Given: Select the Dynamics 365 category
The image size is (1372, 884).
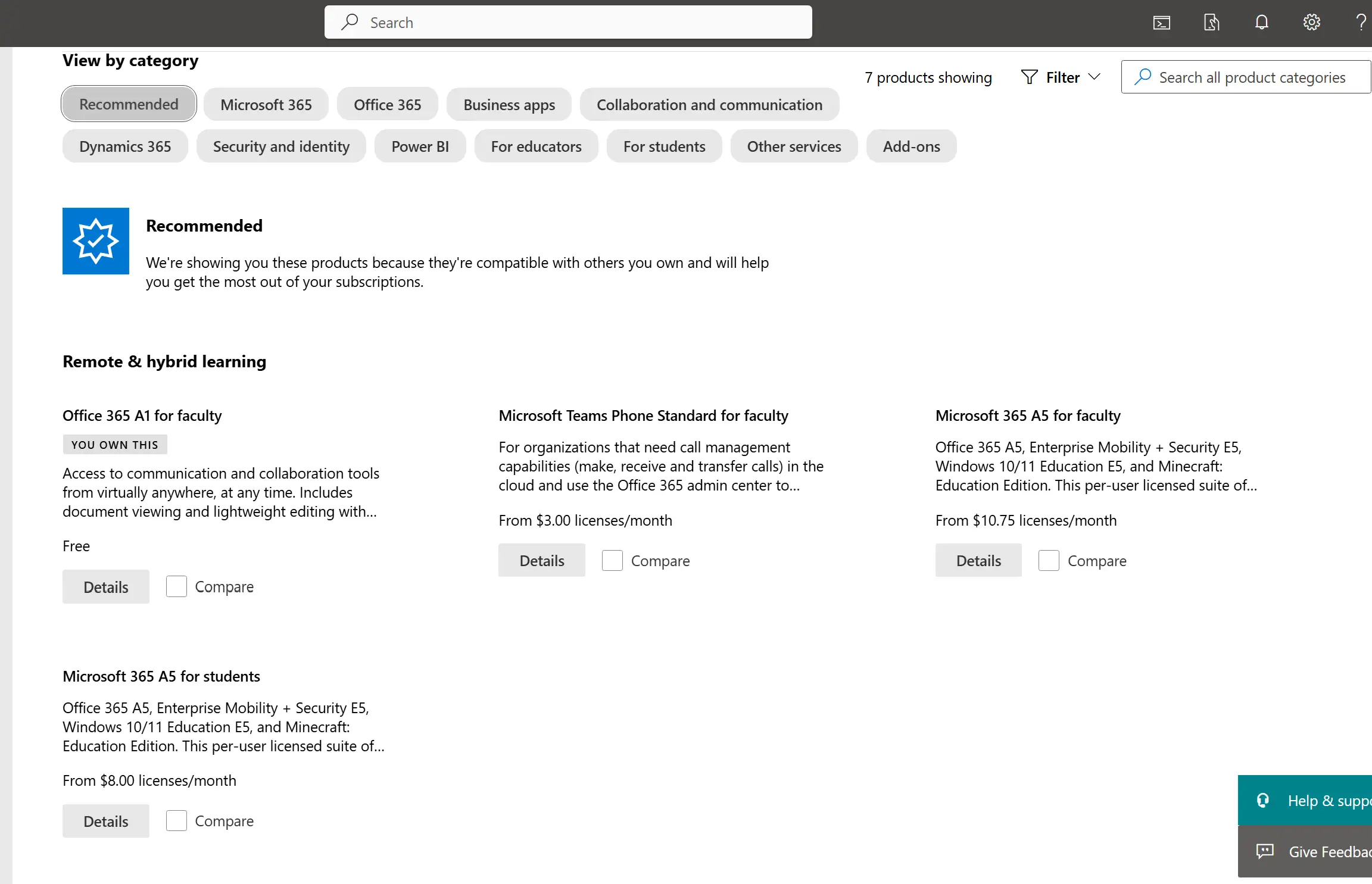Looking at the screenshot, I should click(125, 146).
